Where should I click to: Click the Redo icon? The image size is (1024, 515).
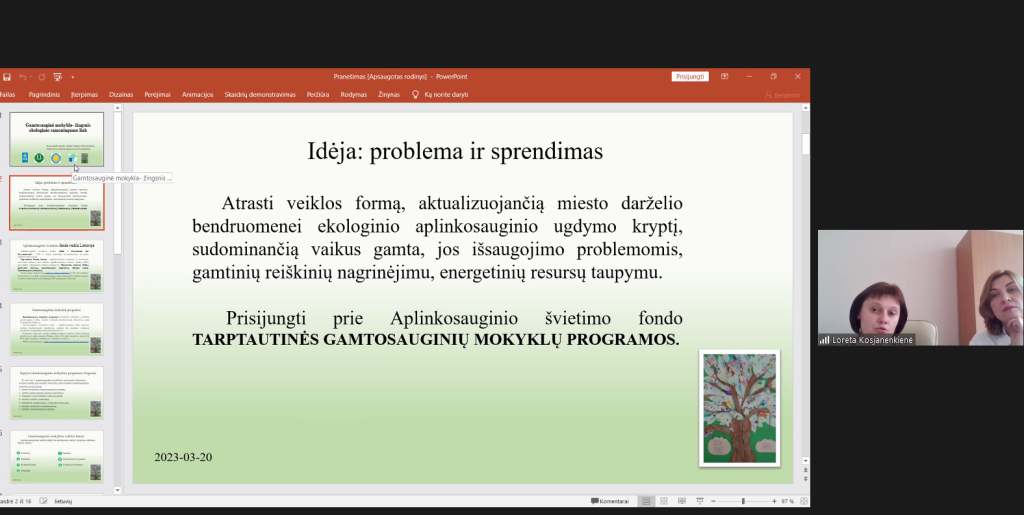(42, 77)
